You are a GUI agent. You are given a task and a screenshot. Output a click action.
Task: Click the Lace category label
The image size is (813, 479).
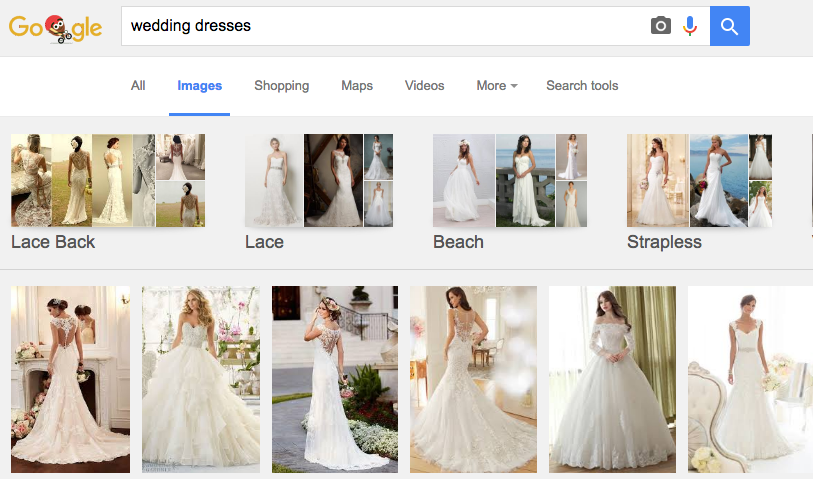point(264,242)
